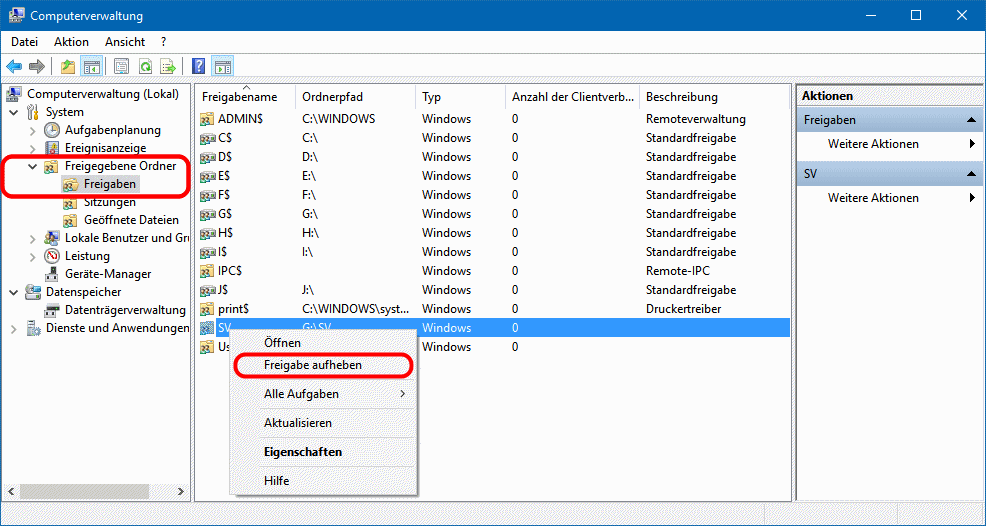
Task: Collapse the Freigaben section in Aktionen pane
Action: [x=969, y=120]
